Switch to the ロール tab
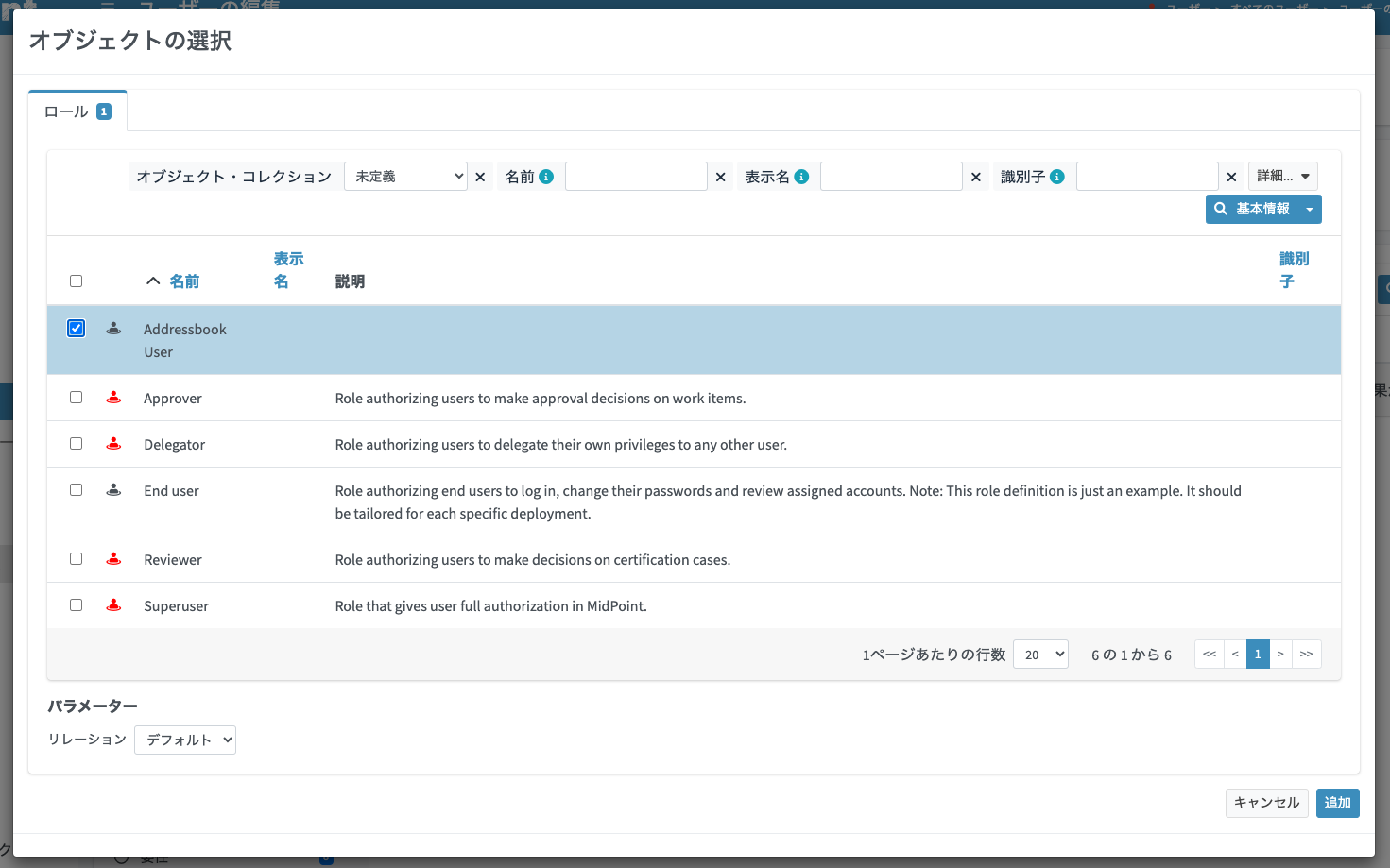This screenshot has height=868, width=1390. [77, 111]
